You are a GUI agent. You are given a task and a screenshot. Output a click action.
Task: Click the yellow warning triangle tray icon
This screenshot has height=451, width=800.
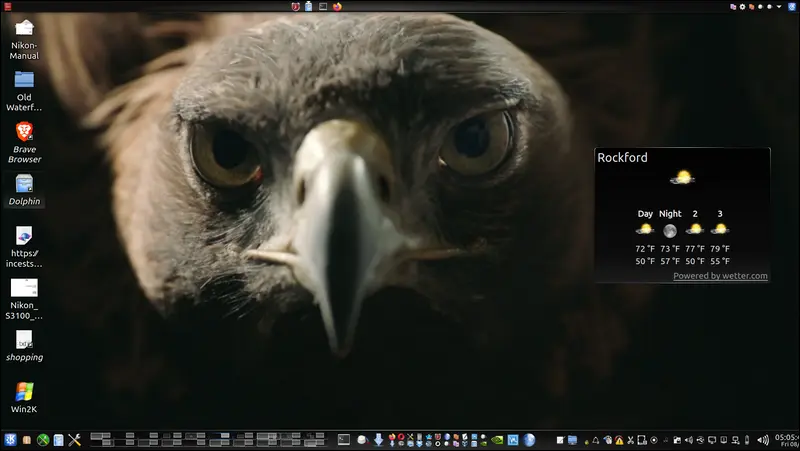point(619,440)
